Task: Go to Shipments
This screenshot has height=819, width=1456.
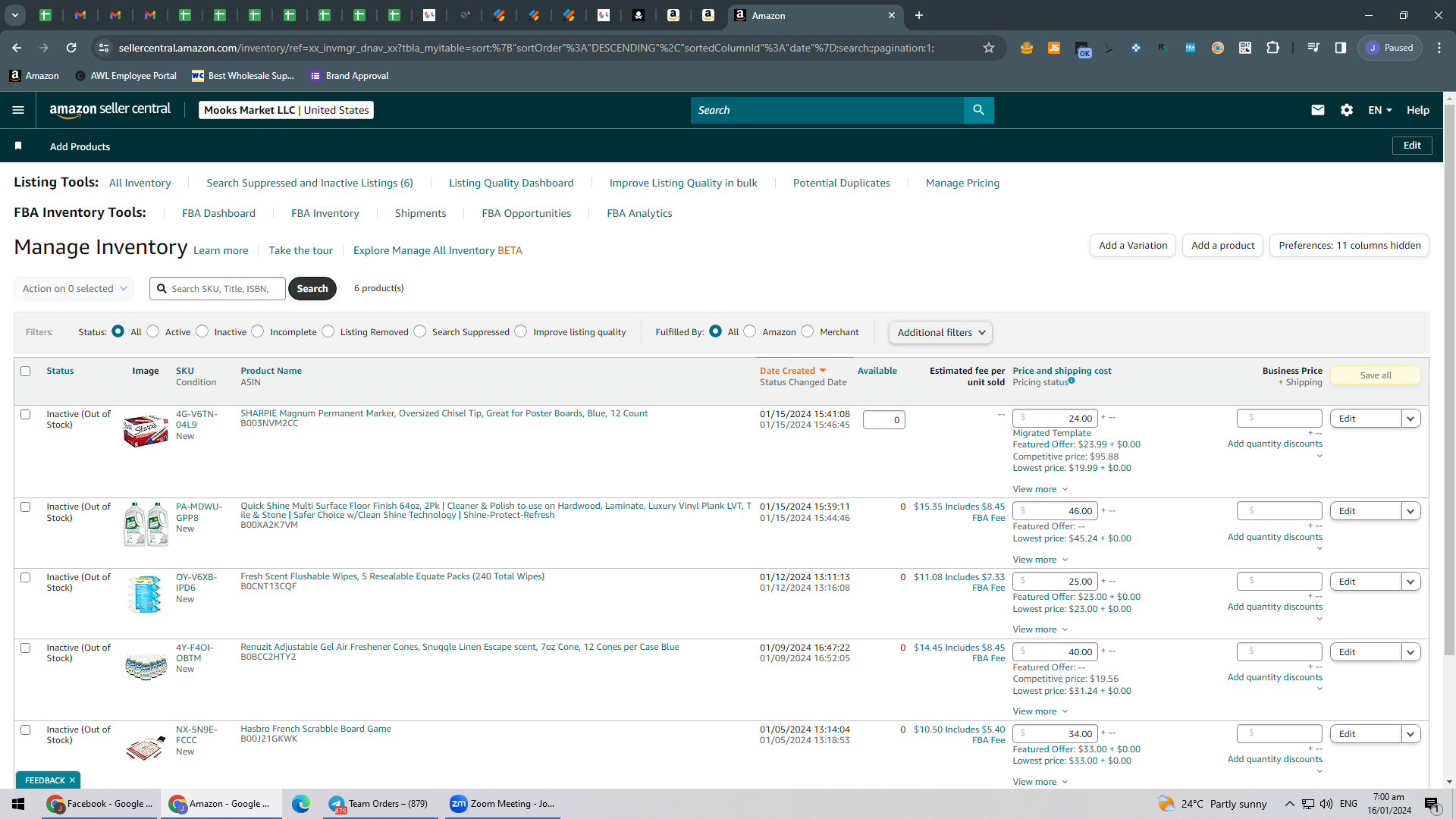Action: coord(420,213)
